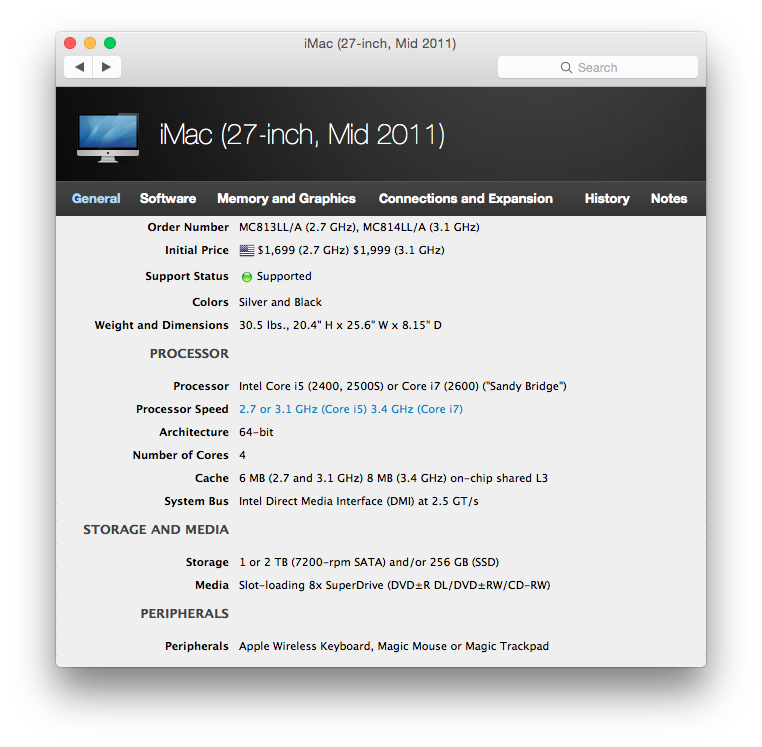The width and height of the screenshot is (762, 747).
Task: Click the PROCESSOR section heading
Action: click(189, 353)
